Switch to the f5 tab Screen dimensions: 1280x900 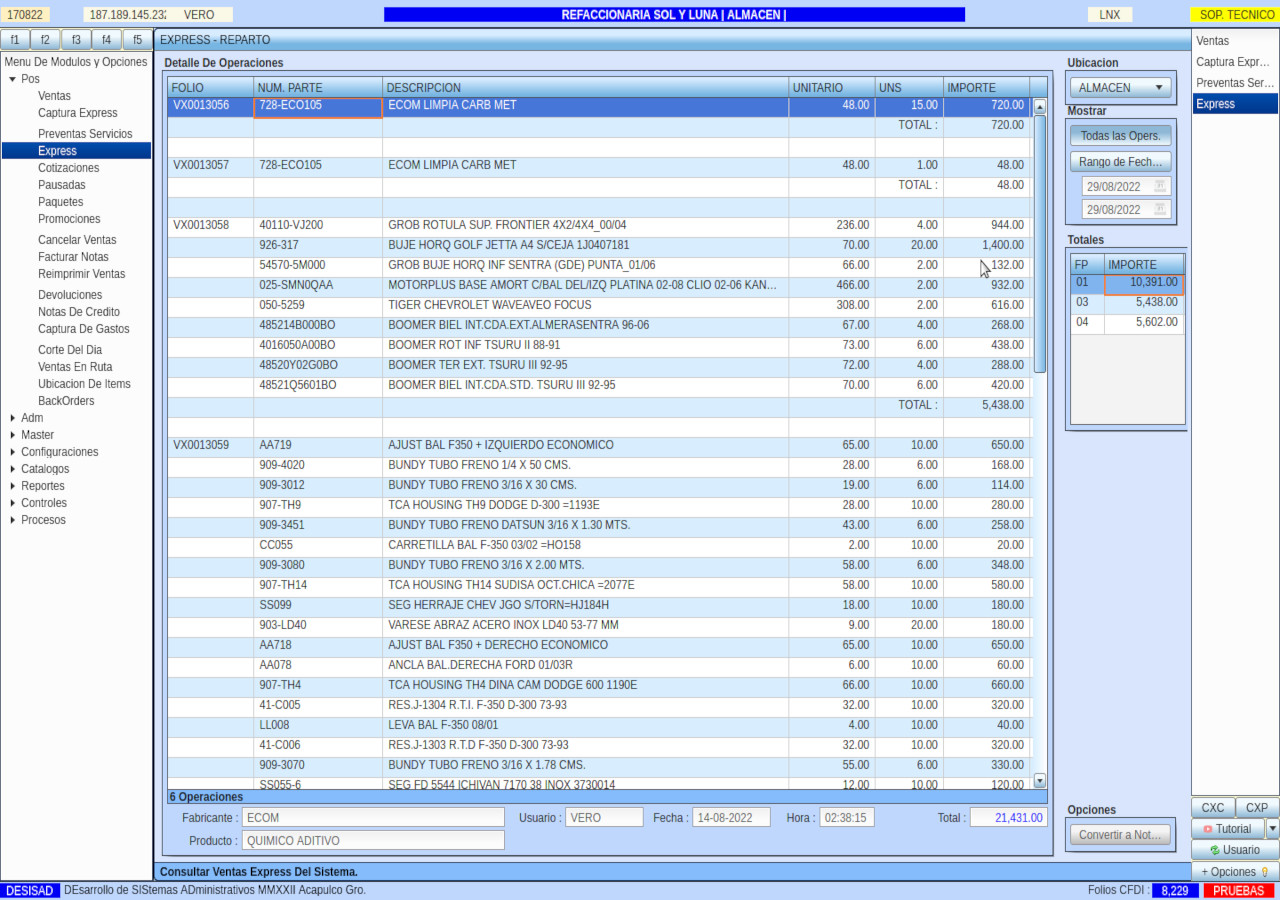pos(137,40)
